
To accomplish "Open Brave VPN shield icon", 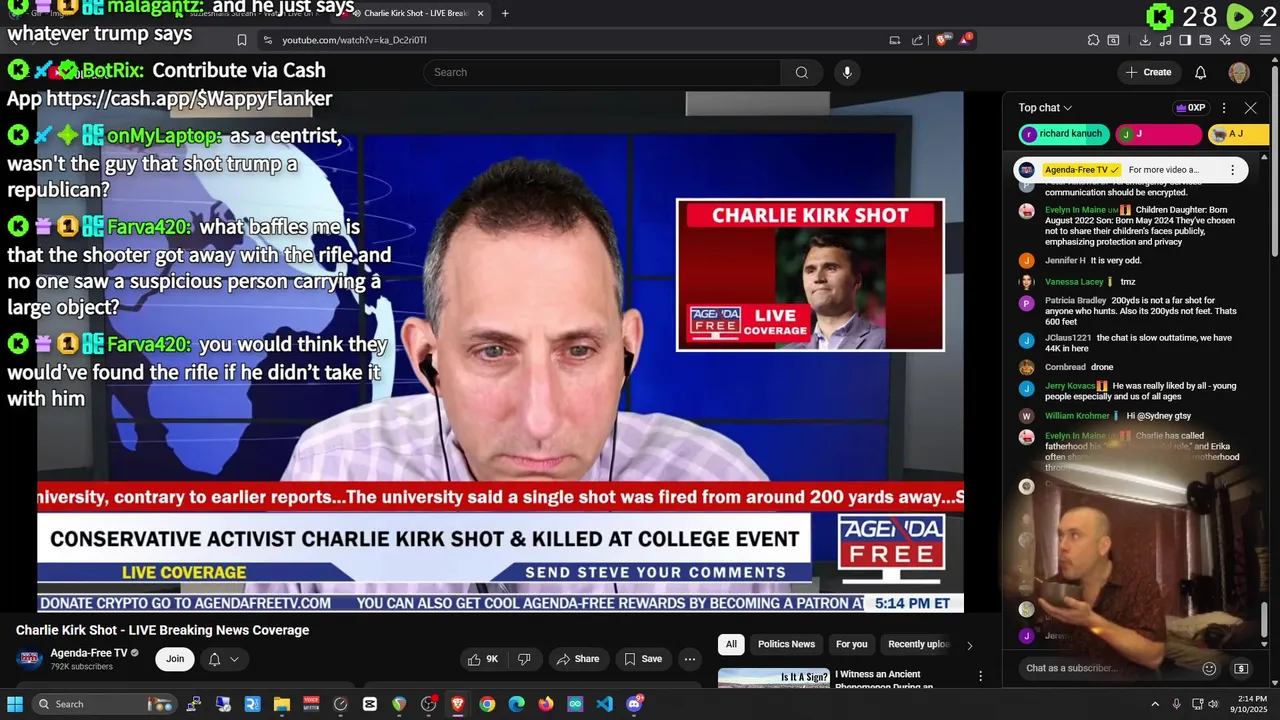I will 1245,40.
